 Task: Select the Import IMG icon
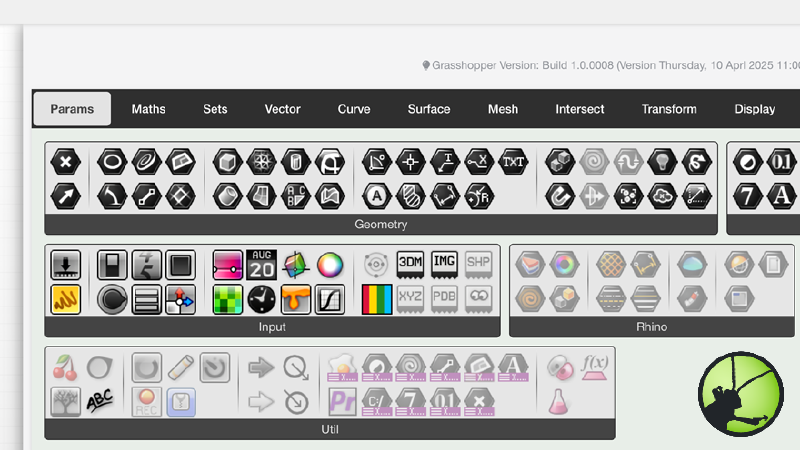tap(444, 265)
